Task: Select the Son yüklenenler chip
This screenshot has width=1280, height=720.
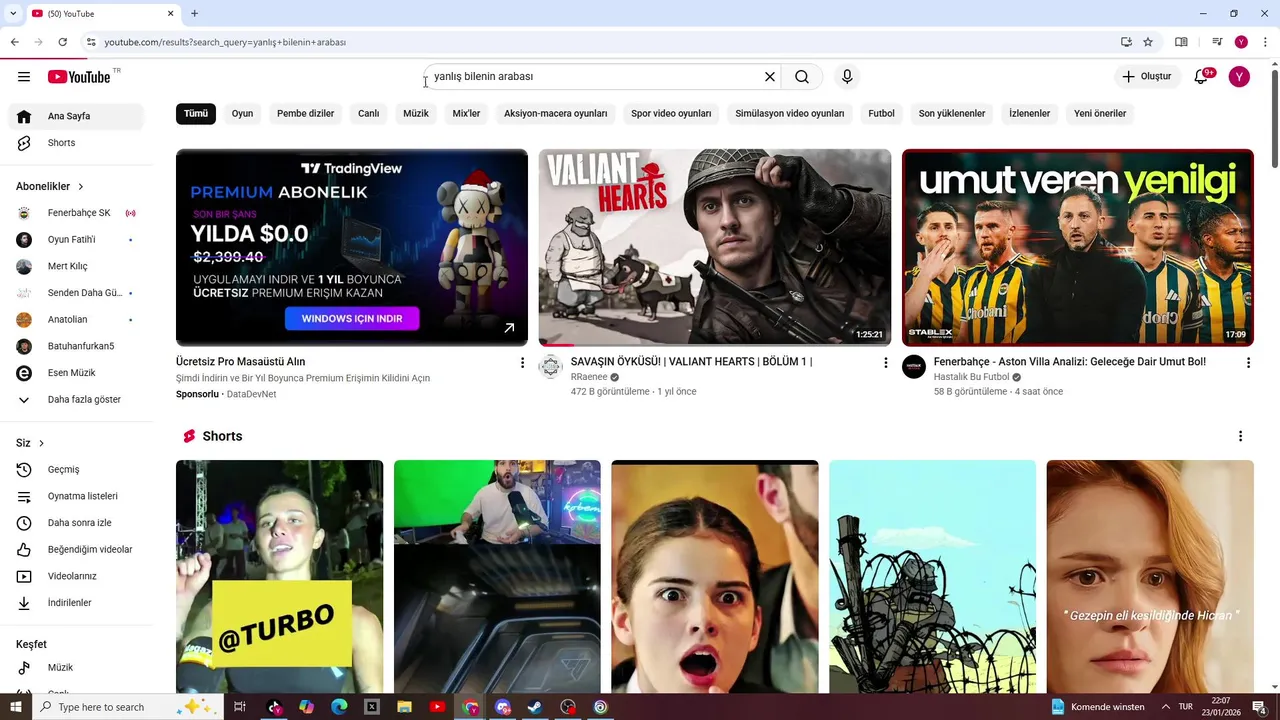Action: [x=952, y=114]
